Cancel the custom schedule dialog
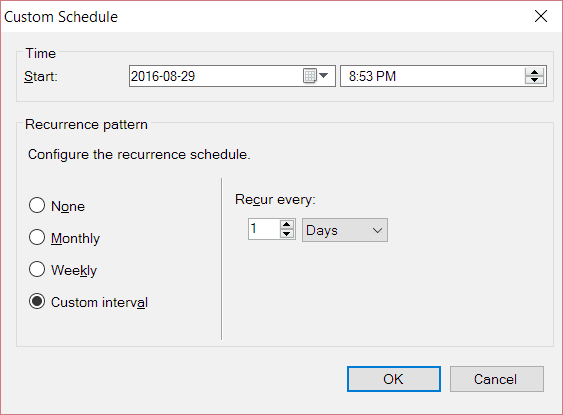 coord(497,379)
